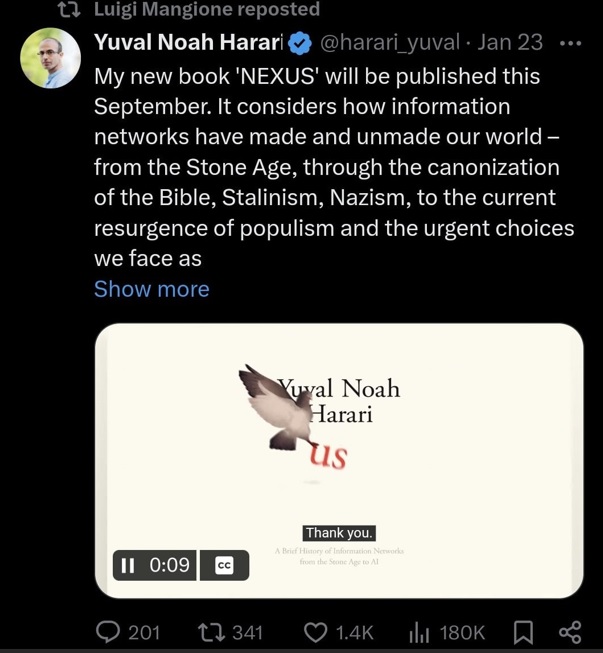Click the repost icon beside the reposted label
Screen dimensions: 603x653
point(71,10)
